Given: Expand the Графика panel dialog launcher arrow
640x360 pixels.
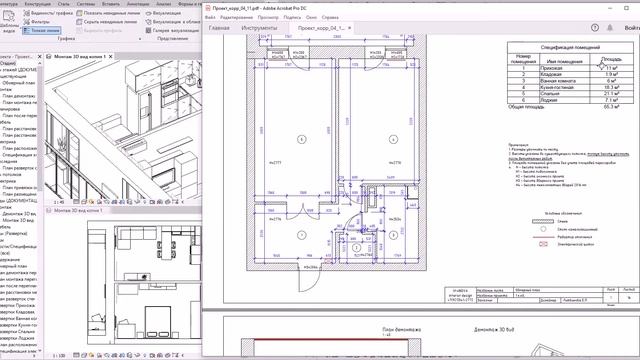Looking at the screenshot, I should pyautogui.click(x=140, y=39).
